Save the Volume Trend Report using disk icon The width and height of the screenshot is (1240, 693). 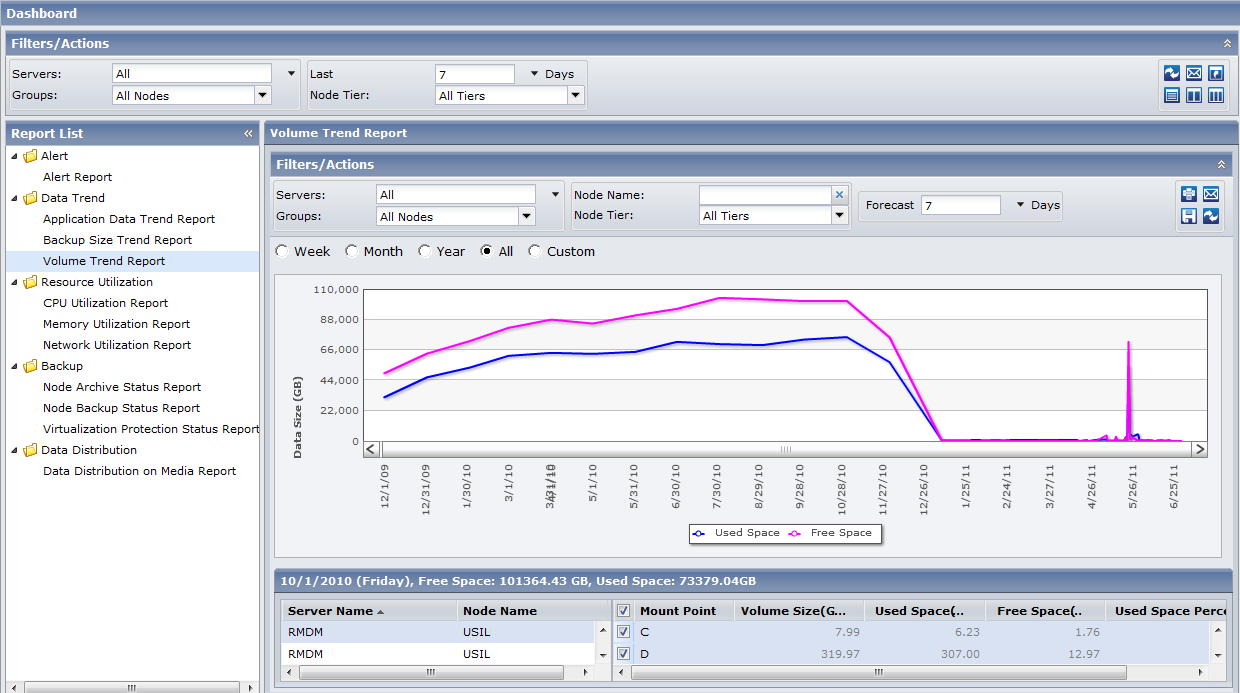point(1189,216)
